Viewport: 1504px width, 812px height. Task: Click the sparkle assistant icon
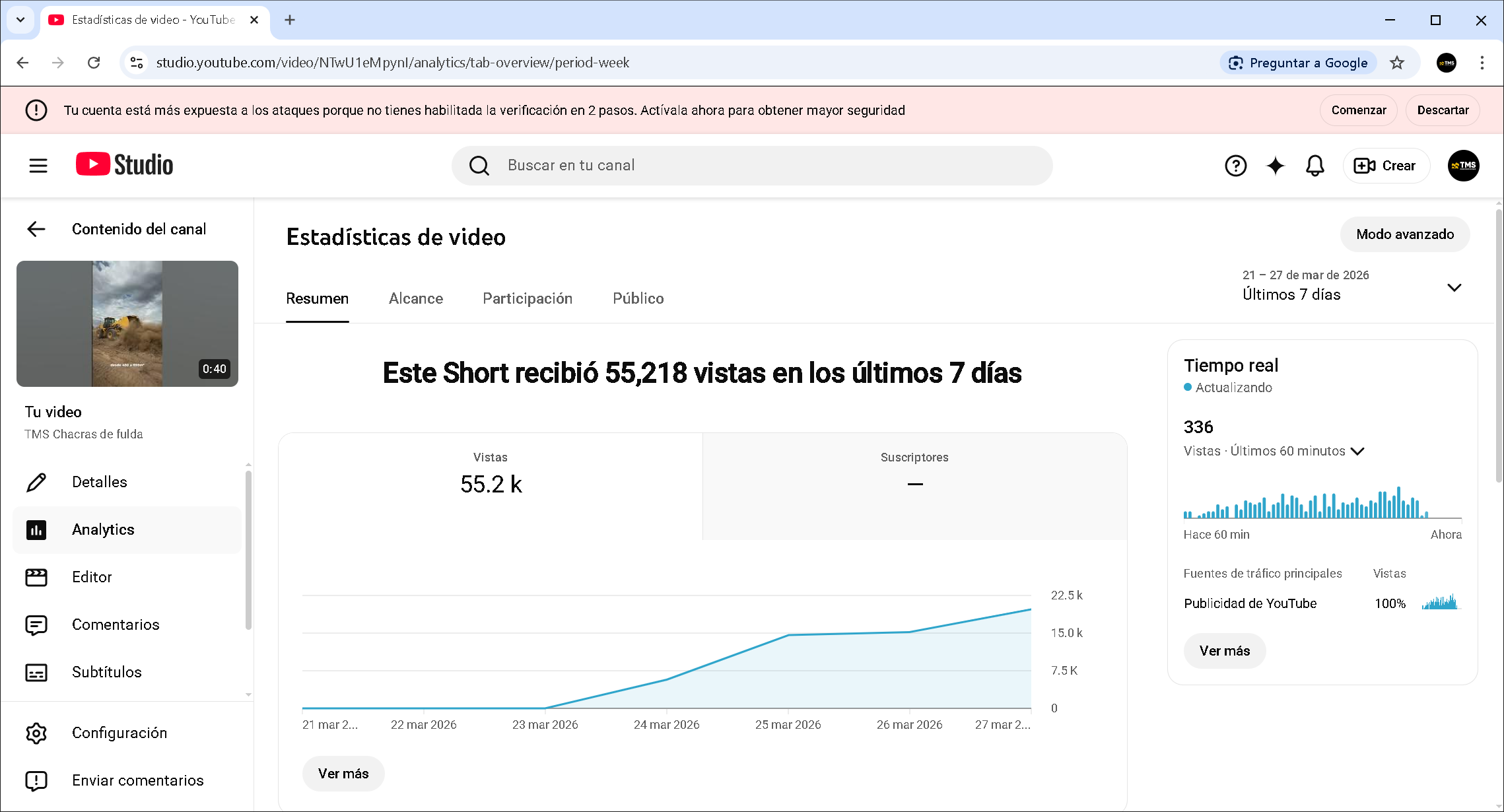coord(1276,166)
